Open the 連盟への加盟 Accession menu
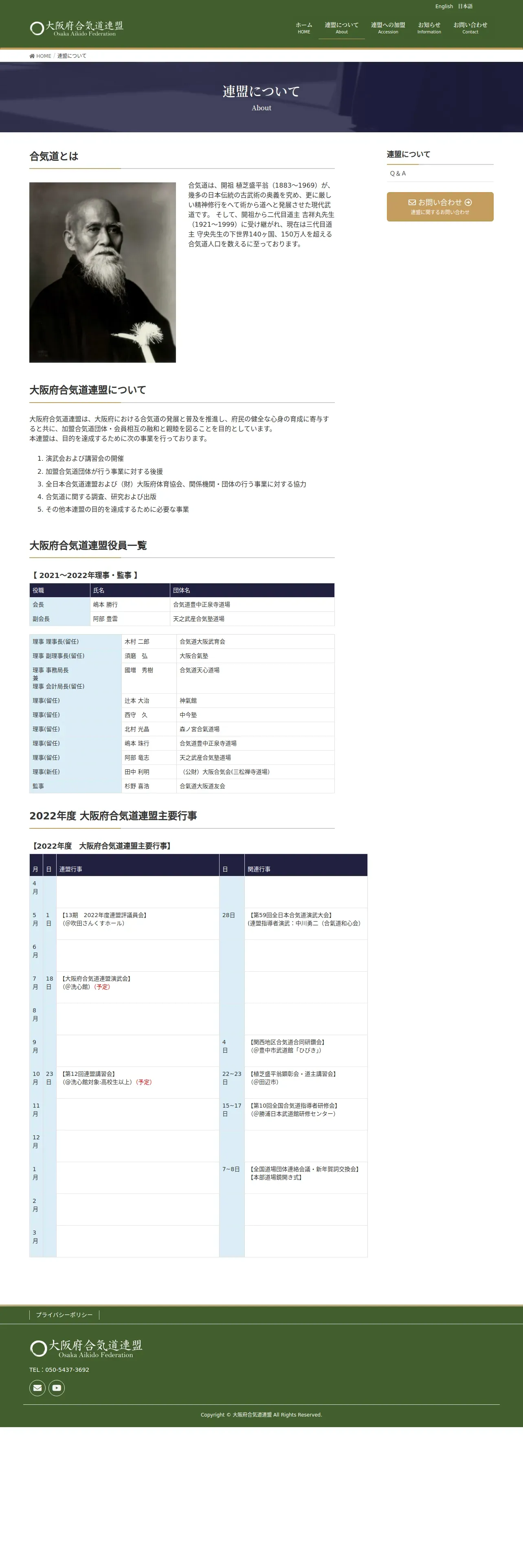Image resolution: width=523 pixels, height=1568 pixels. click(x=388, y=28)
